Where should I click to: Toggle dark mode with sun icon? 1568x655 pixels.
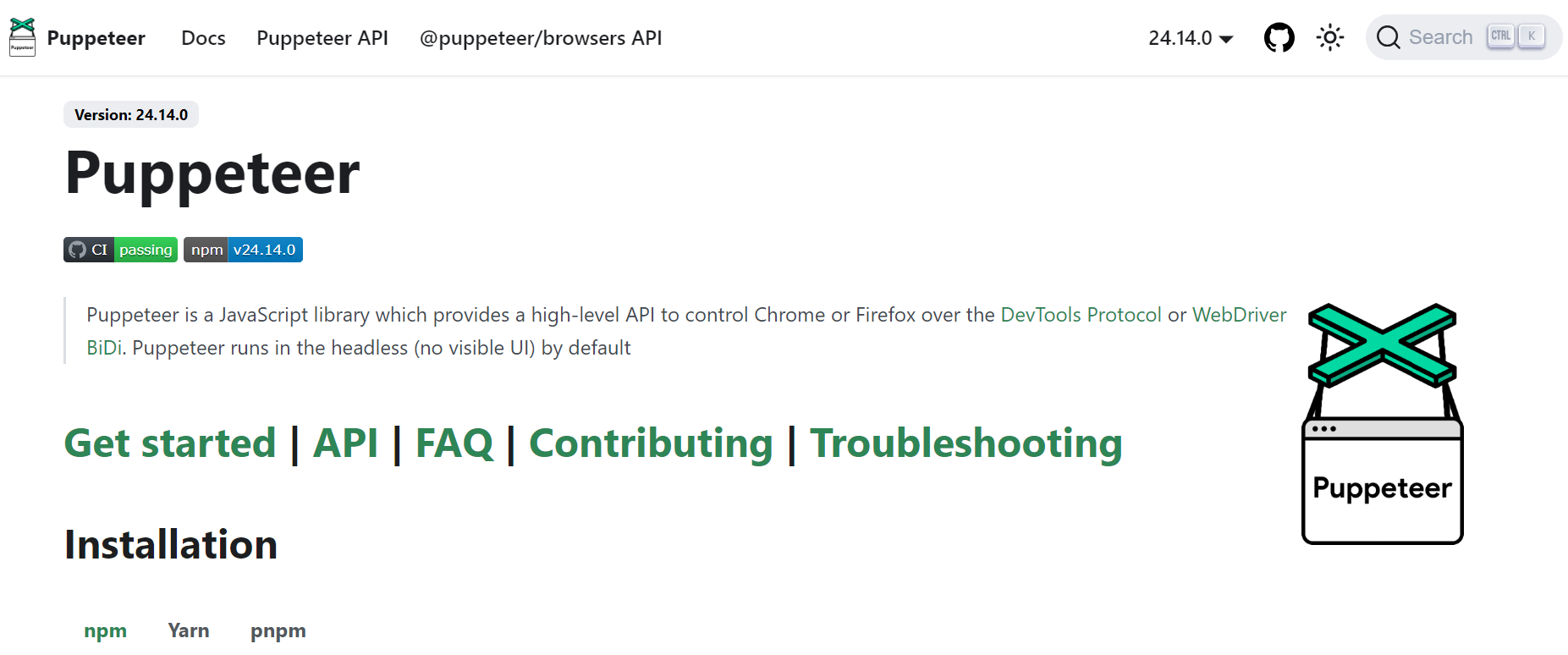[1329, 37]
